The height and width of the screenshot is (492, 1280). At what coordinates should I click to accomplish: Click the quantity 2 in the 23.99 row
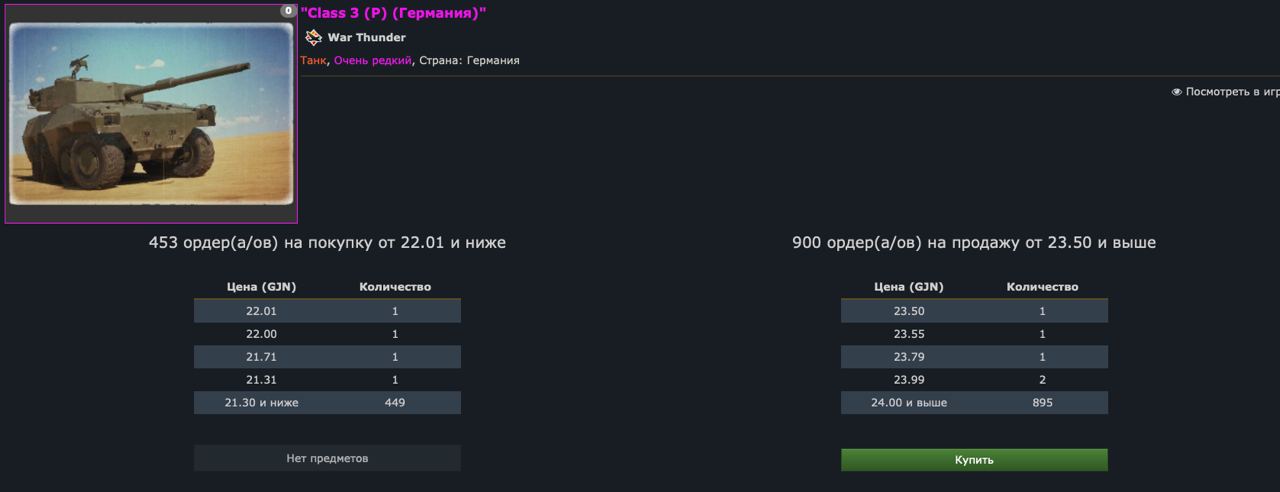click(x=1042, y=380)
